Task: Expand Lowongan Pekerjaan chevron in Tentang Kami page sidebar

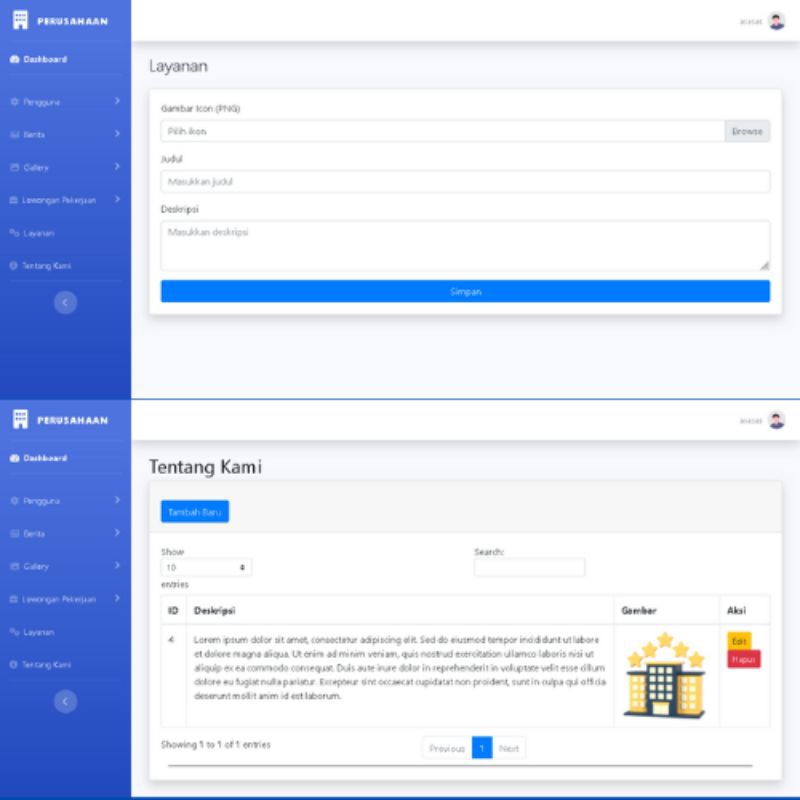Action: [x=117, y=598]
